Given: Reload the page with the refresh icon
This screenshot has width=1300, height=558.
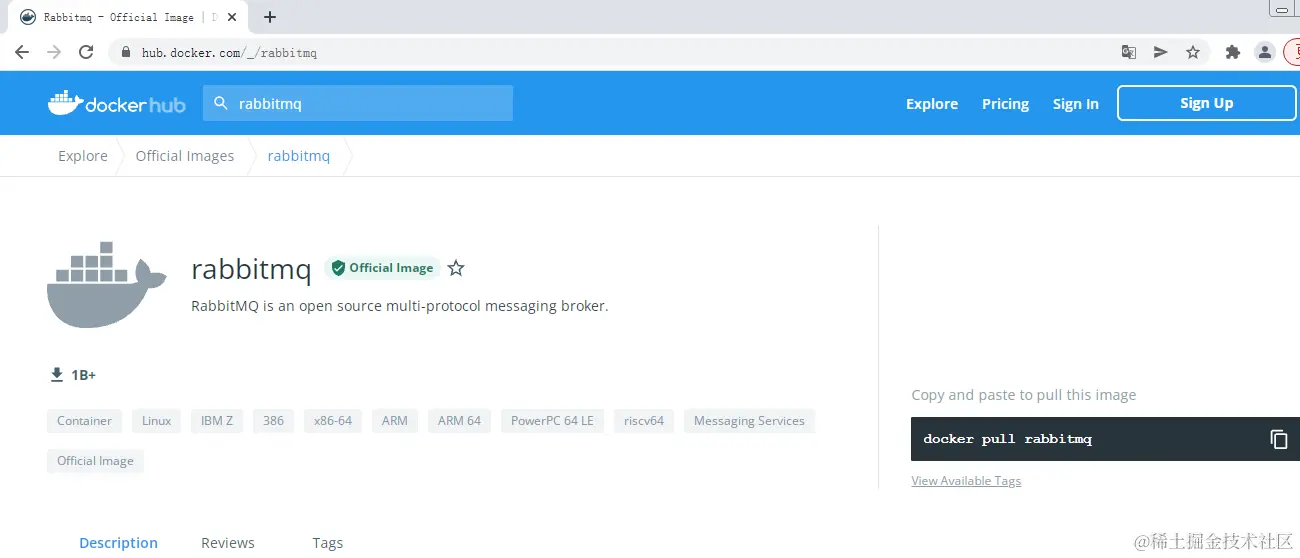Looking at the screenshot, I should pyautogui.click(x=86, y=52).
